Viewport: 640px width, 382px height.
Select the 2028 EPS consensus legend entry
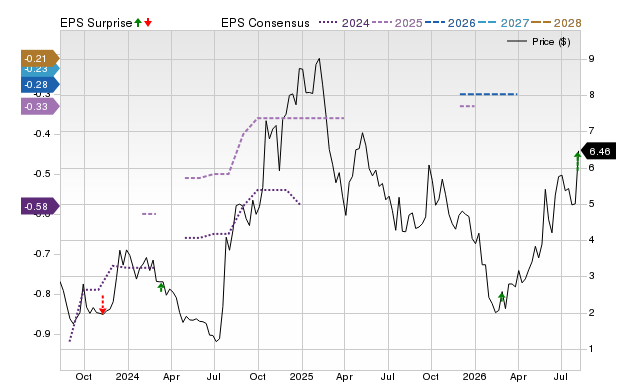click(x=556, y=23)
